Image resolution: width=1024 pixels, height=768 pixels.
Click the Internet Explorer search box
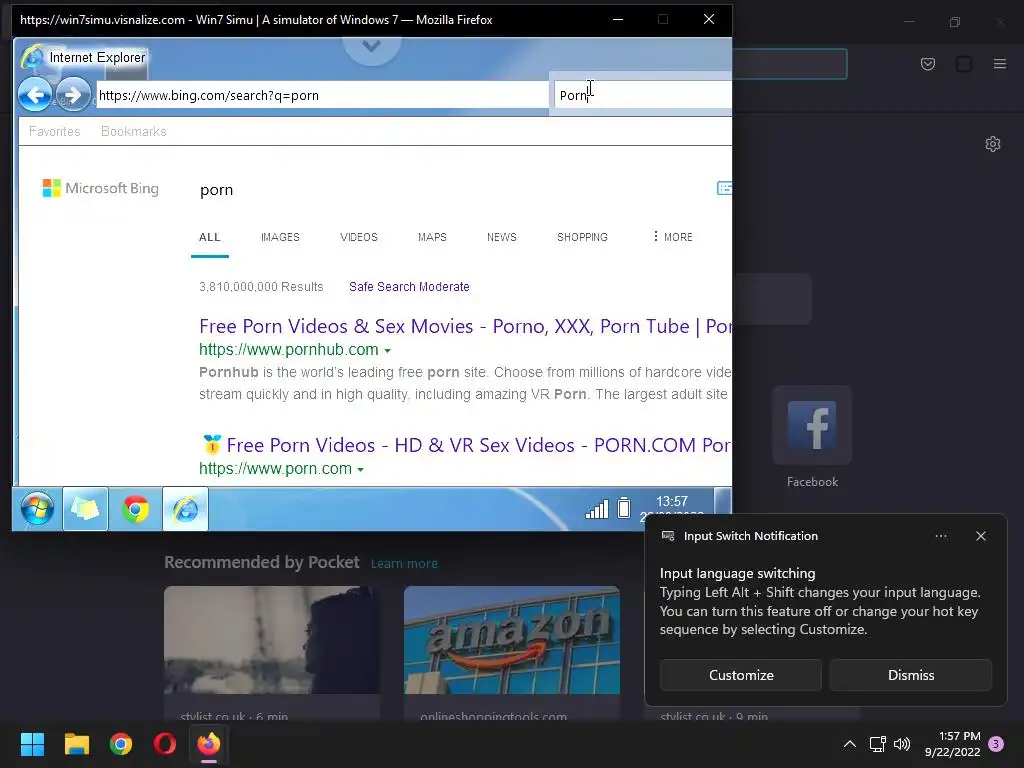[643, 95]
